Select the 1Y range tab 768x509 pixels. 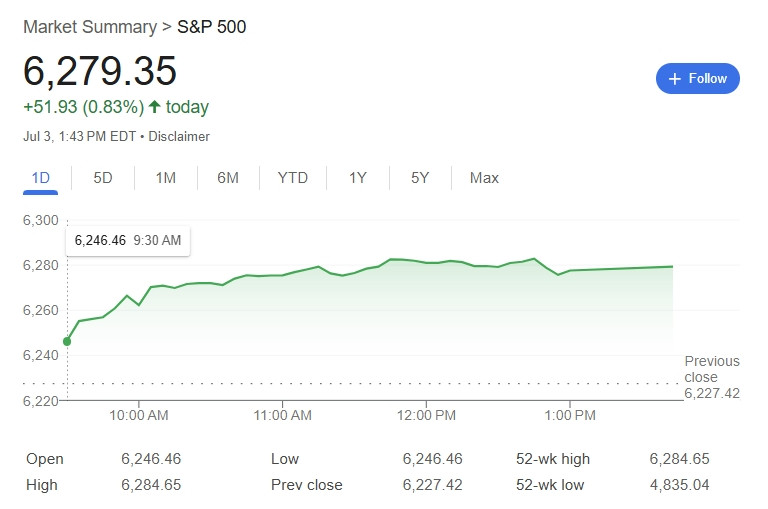[358, 178]
